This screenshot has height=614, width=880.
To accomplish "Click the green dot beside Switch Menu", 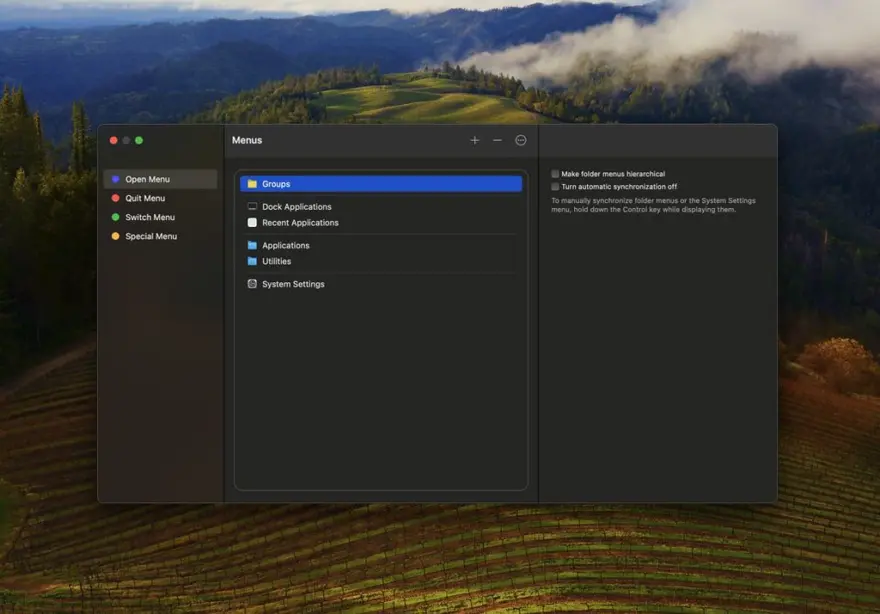I will tap(116, 217).
